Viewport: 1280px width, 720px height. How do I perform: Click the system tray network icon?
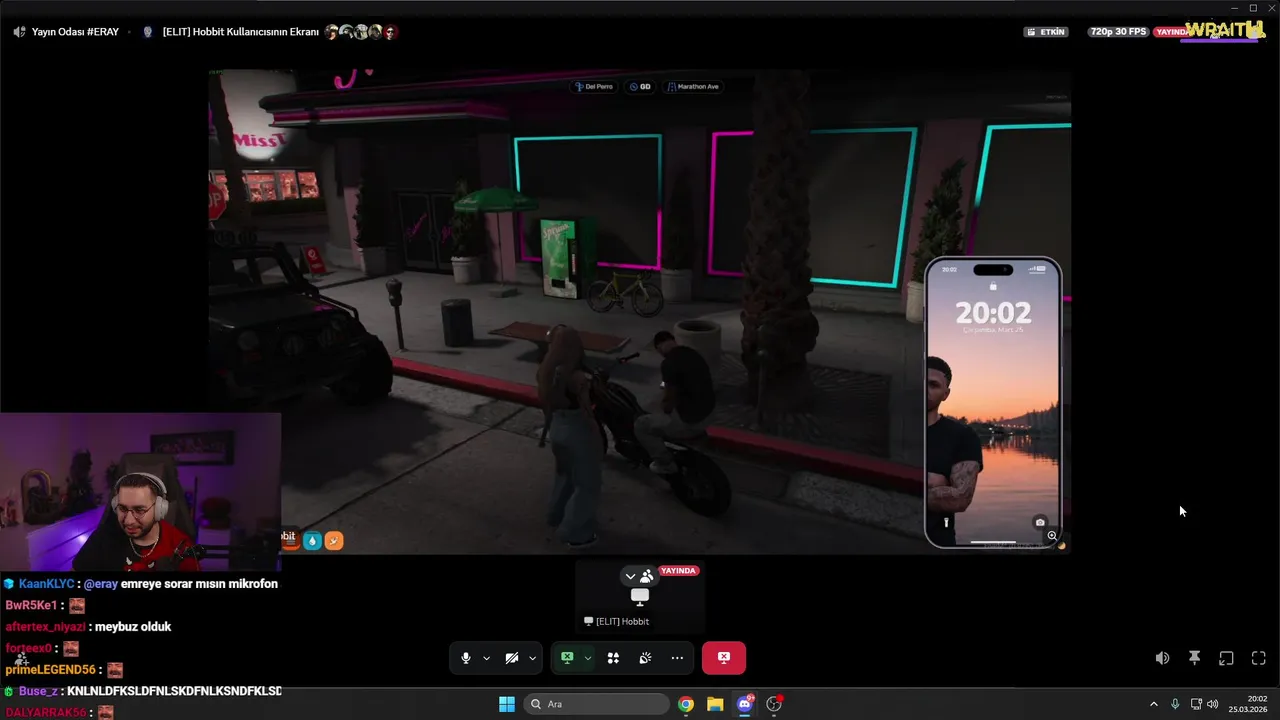pos(1196,704)
